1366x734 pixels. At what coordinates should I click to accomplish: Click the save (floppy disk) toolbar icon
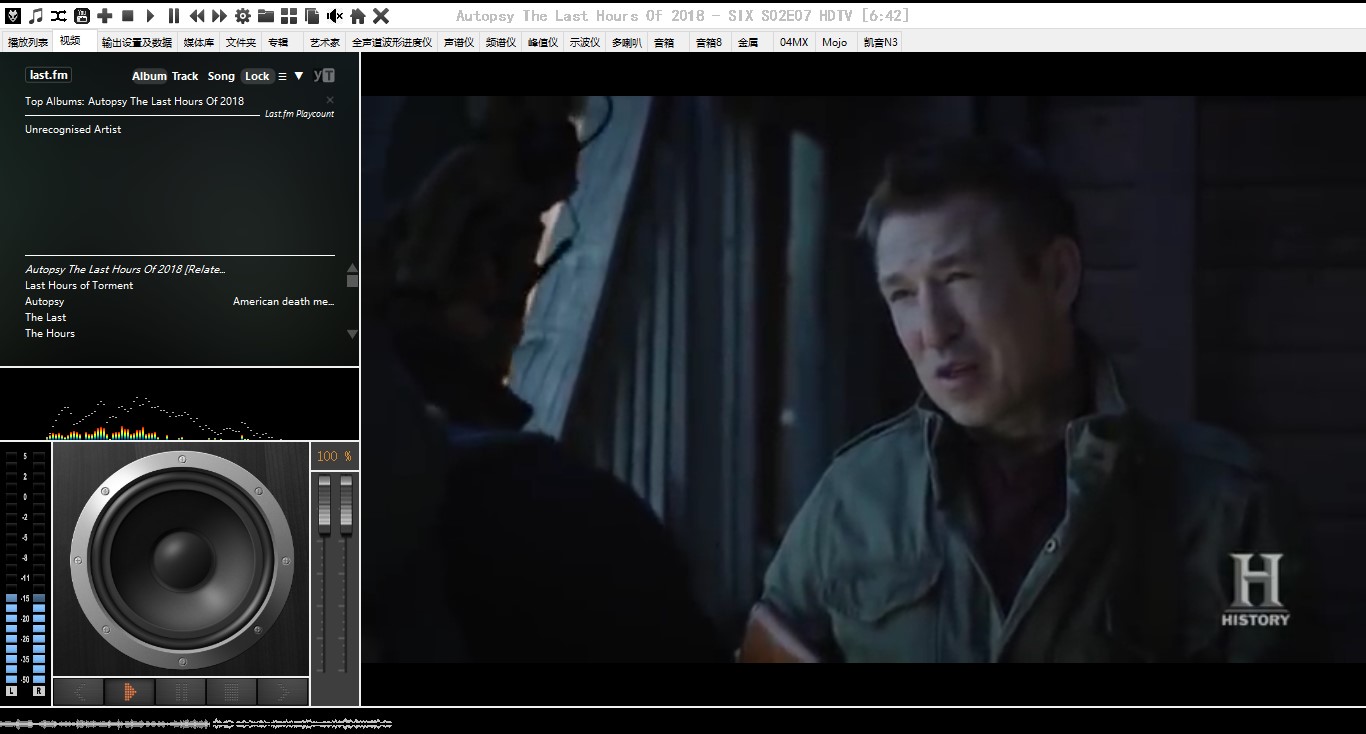coord(82,16)
